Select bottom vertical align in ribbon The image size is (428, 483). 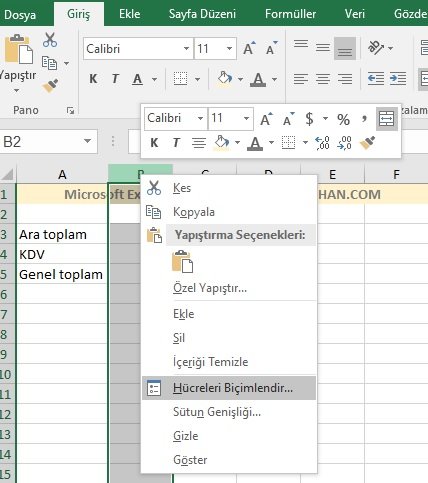pos(345,48)
